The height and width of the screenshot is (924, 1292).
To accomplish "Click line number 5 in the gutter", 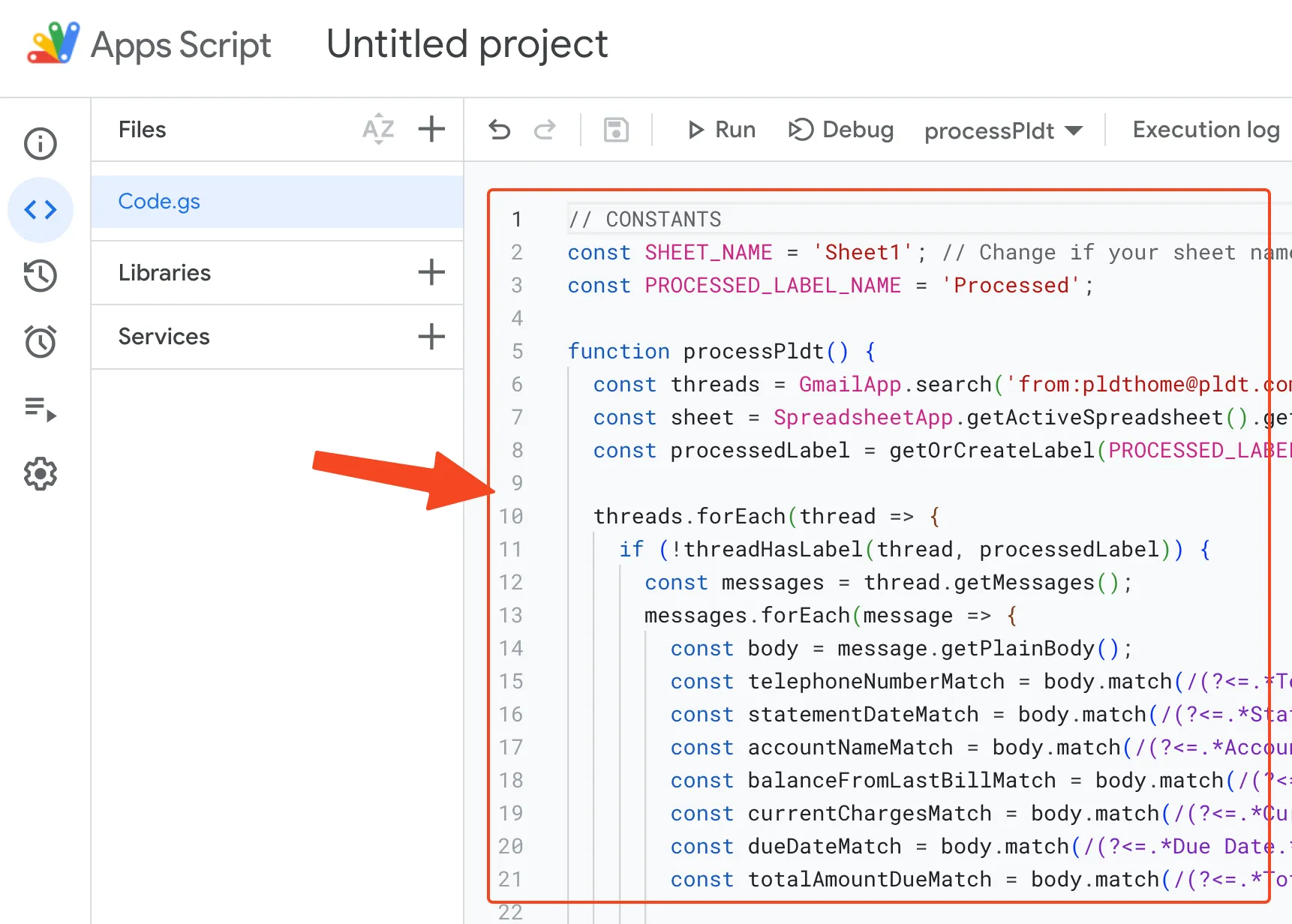I will pos(517,351).
